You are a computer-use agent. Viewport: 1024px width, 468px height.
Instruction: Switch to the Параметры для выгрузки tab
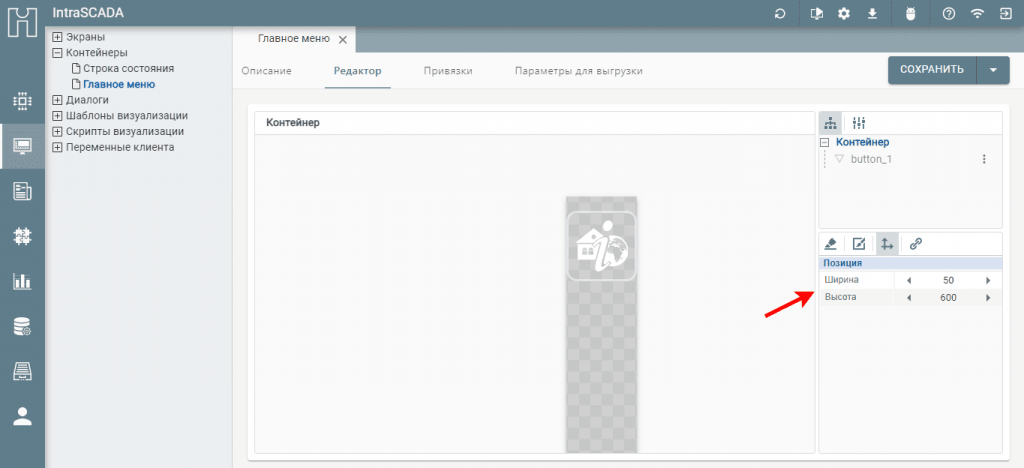point(579,71)
